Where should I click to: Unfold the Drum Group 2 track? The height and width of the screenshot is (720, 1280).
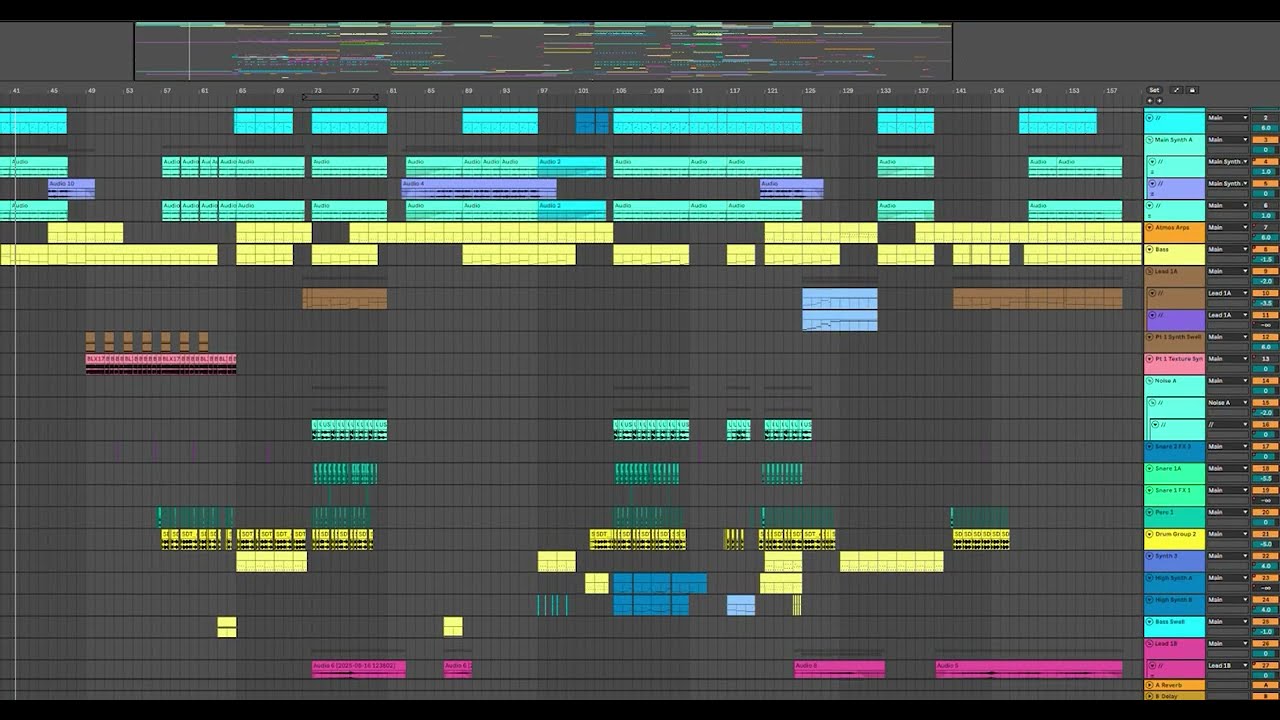click(1150, 534)
